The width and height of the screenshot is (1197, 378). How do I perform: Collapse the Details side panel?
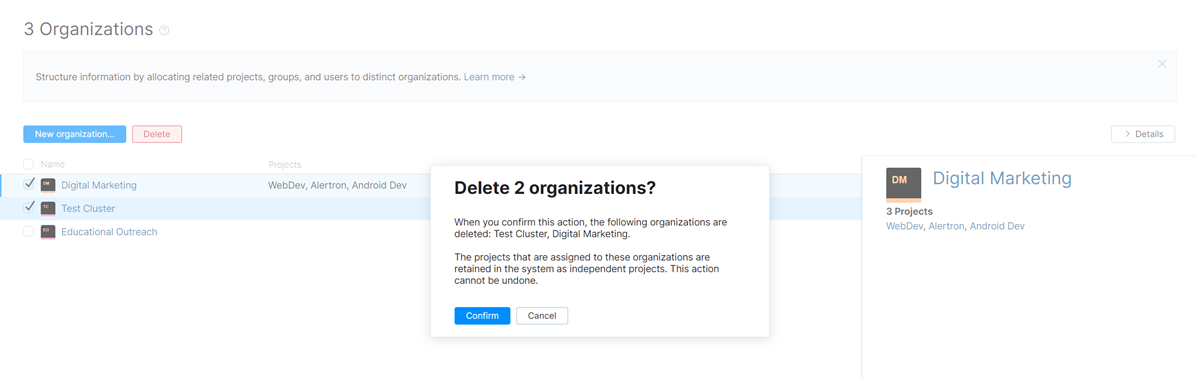1143,134
